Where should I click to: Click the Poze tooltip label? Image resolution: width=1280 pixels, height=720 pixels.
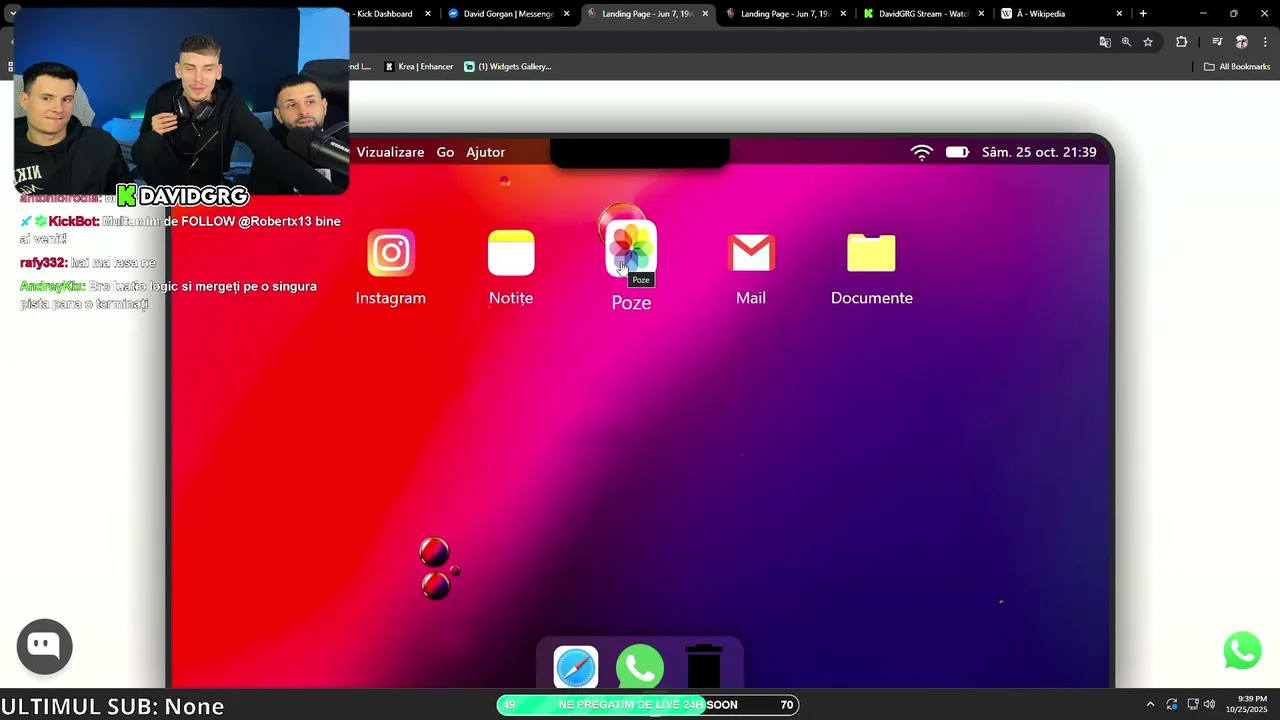pos(641,280)
